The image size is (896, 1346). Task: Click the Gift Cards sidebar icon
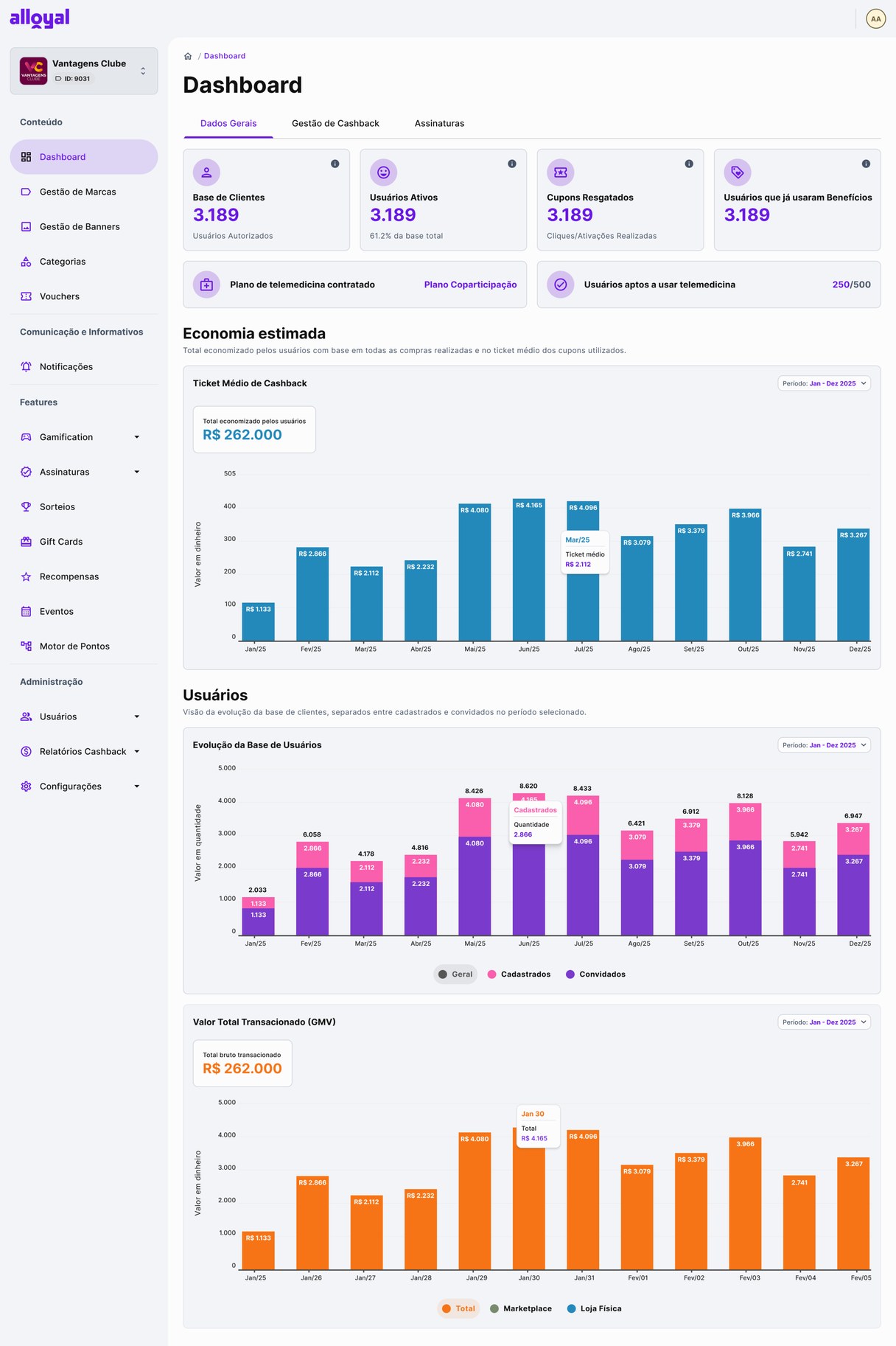[x=26, y=541]
